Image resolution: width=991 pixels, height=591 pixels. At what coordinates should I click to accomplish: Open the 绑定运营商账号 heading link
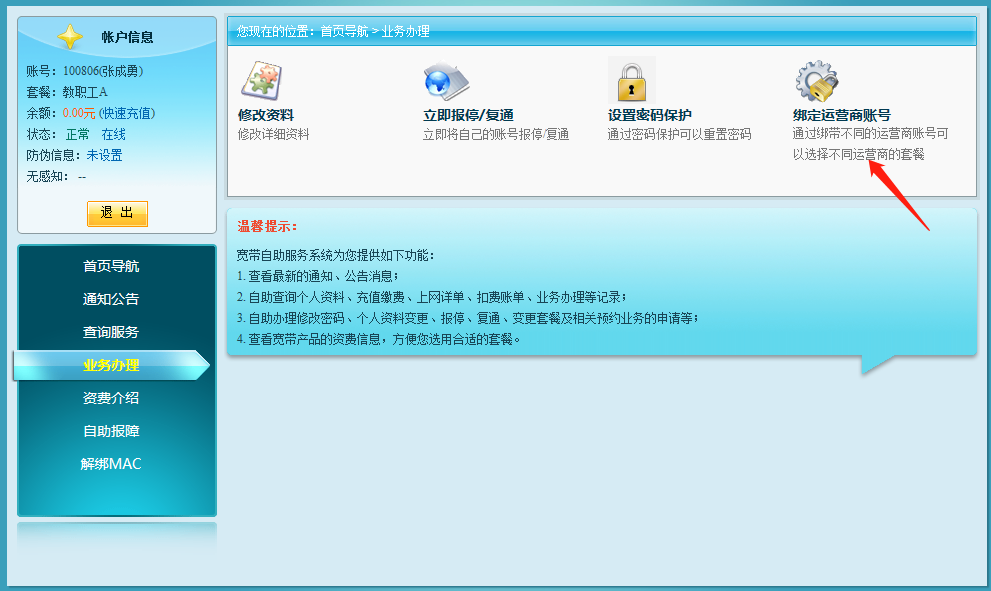tap(842, 115)
